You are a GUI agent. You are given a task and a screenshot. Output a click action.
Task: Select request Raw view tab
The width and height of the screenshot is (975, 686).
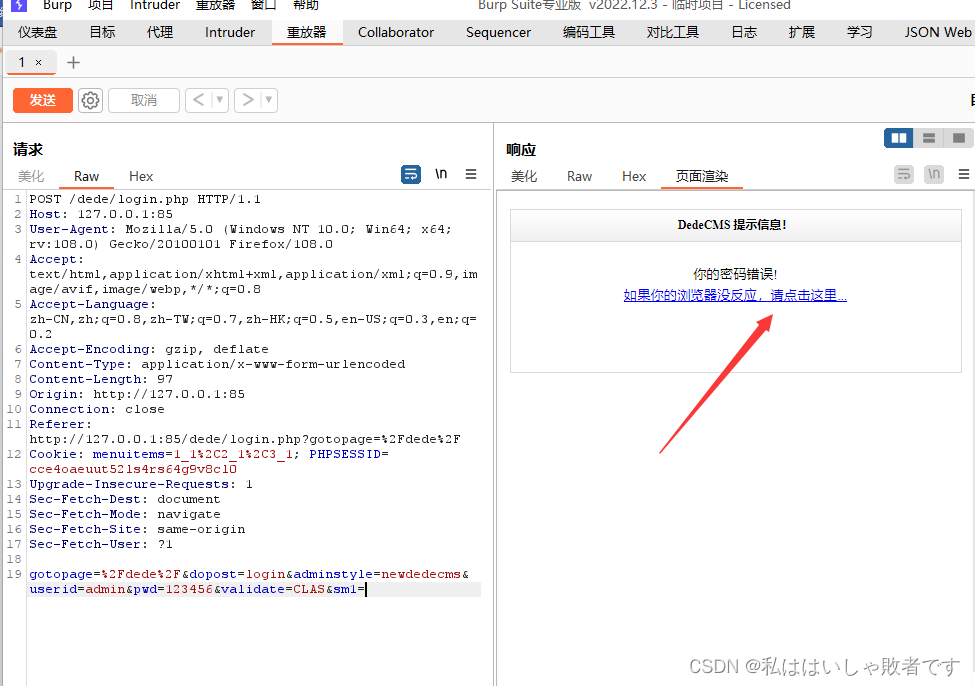(x=86, y=177)
